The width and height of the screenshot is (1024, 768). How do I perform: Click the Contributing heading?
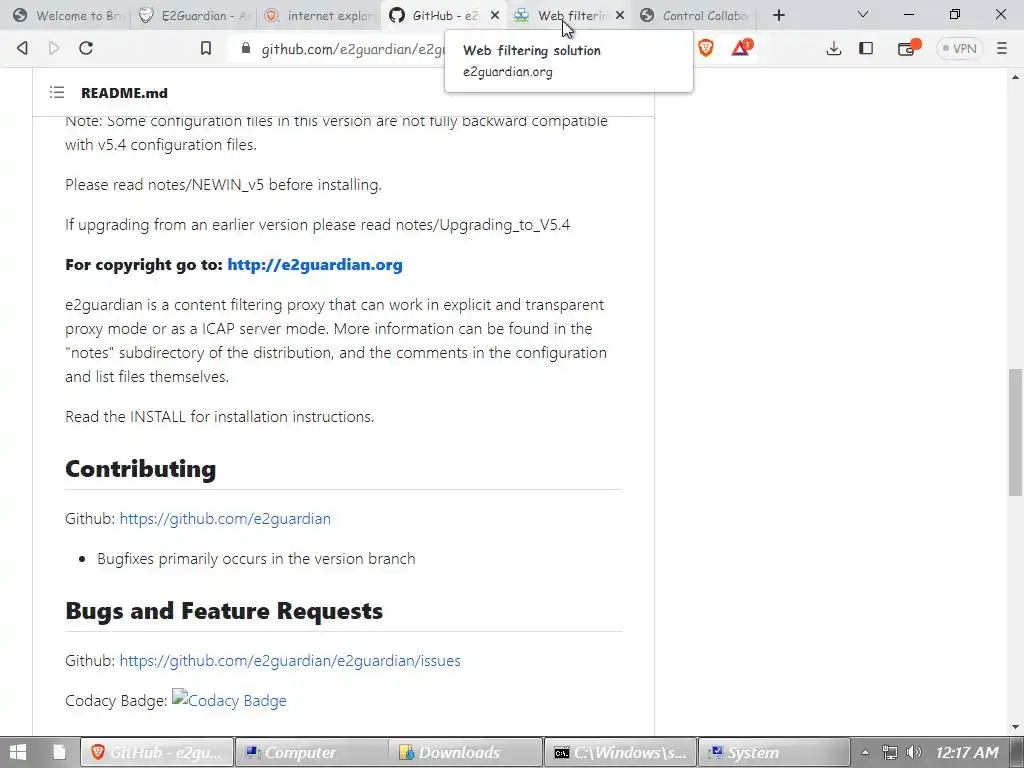tap(140, 469)
